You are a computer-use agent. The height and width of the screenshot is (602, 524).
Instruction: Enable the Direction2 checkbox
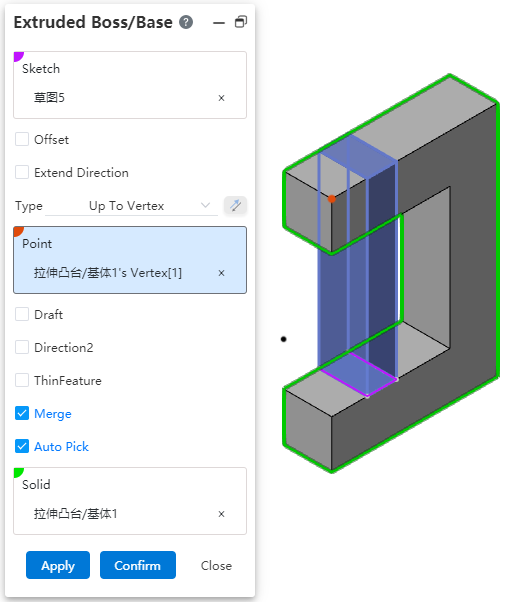22,347
